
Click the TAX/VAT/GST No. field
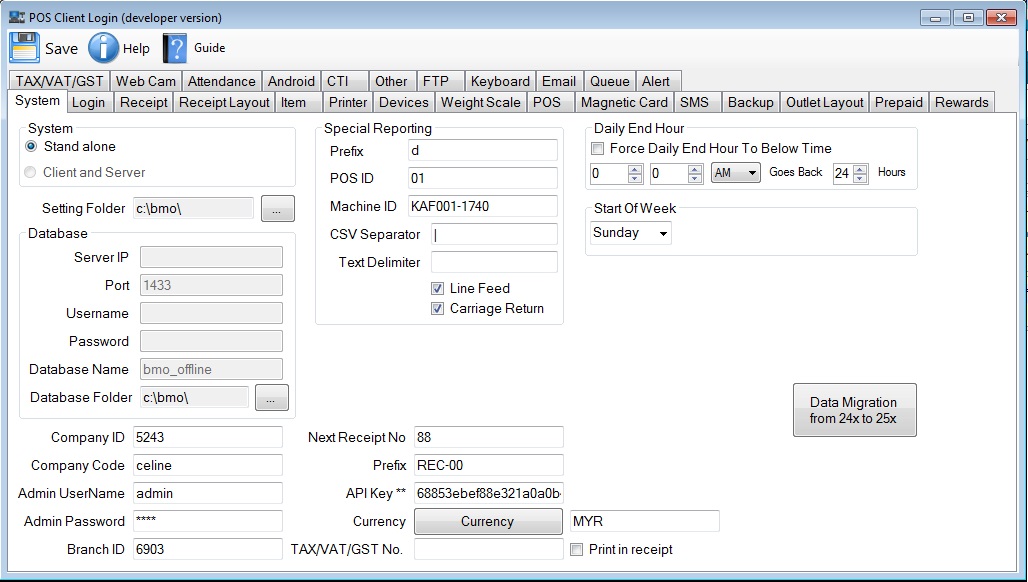tap(488, 549)
